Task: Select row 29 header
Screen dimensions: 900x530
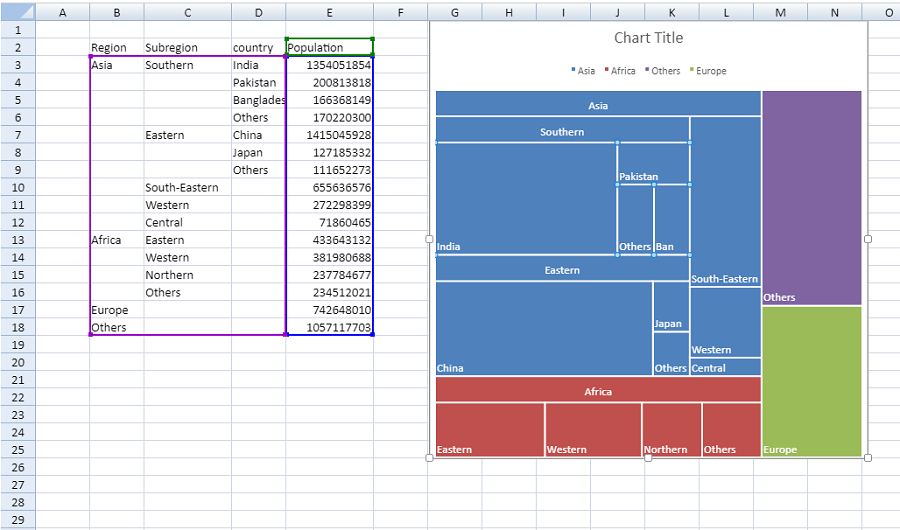Action: [x=17, y=520]
